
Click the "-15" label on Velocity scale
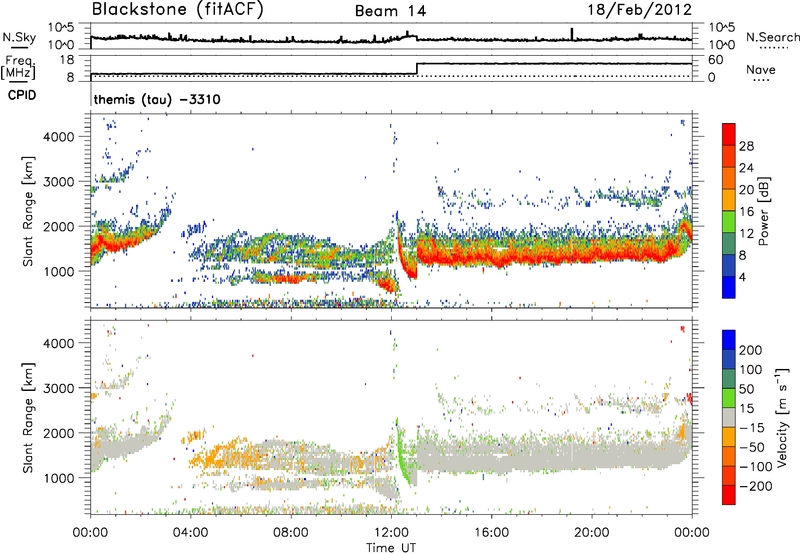coord(752,427)
